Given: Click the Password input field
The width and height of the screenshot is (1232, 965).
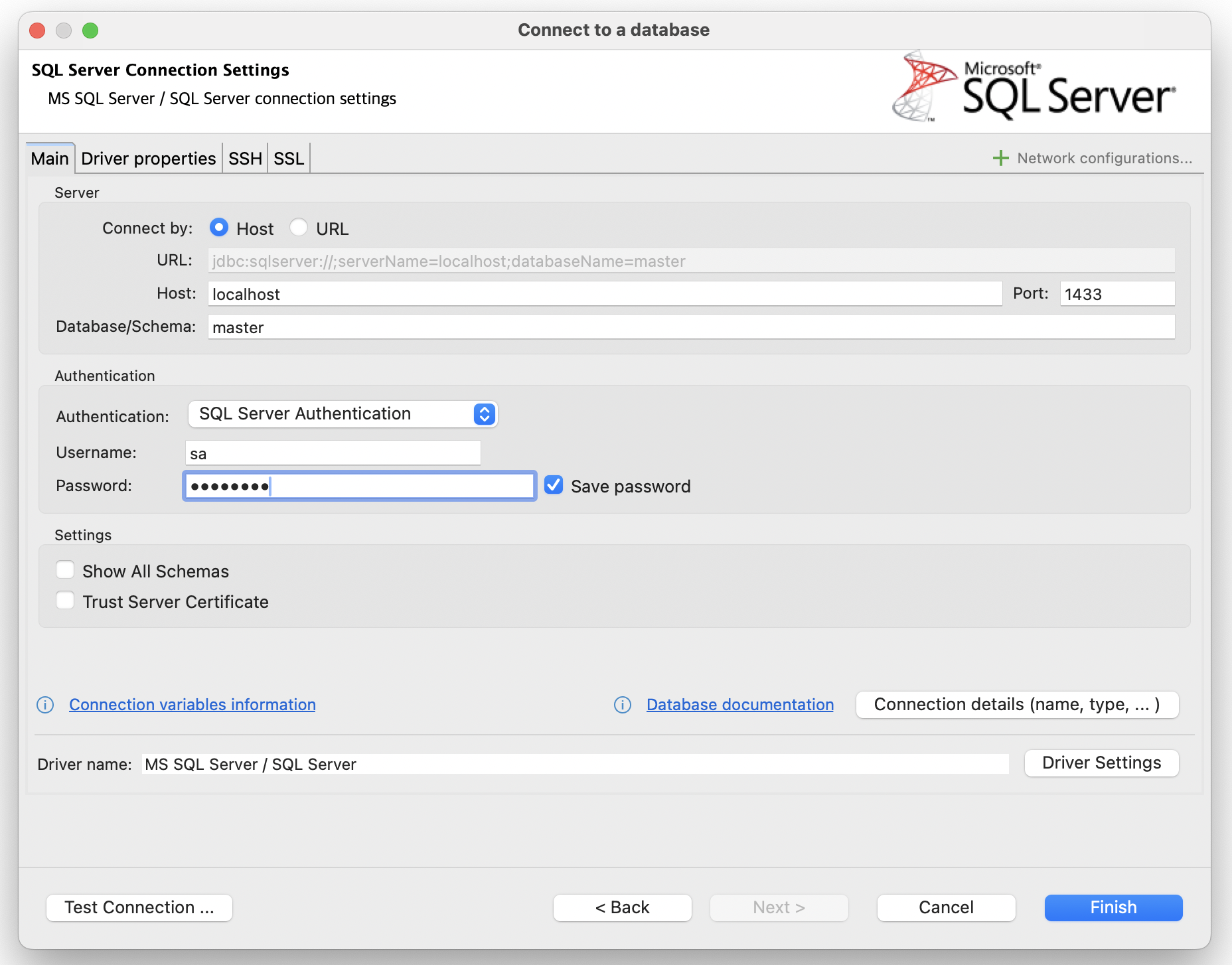Looking at the screenshot, I should click(x=360, y=486).
